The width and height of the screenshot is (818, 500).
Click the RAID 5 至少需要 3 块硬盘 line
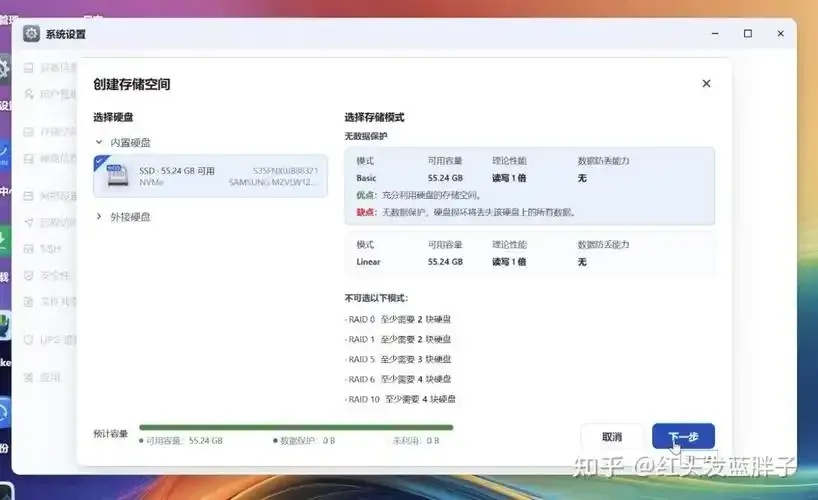pos(398,359)
